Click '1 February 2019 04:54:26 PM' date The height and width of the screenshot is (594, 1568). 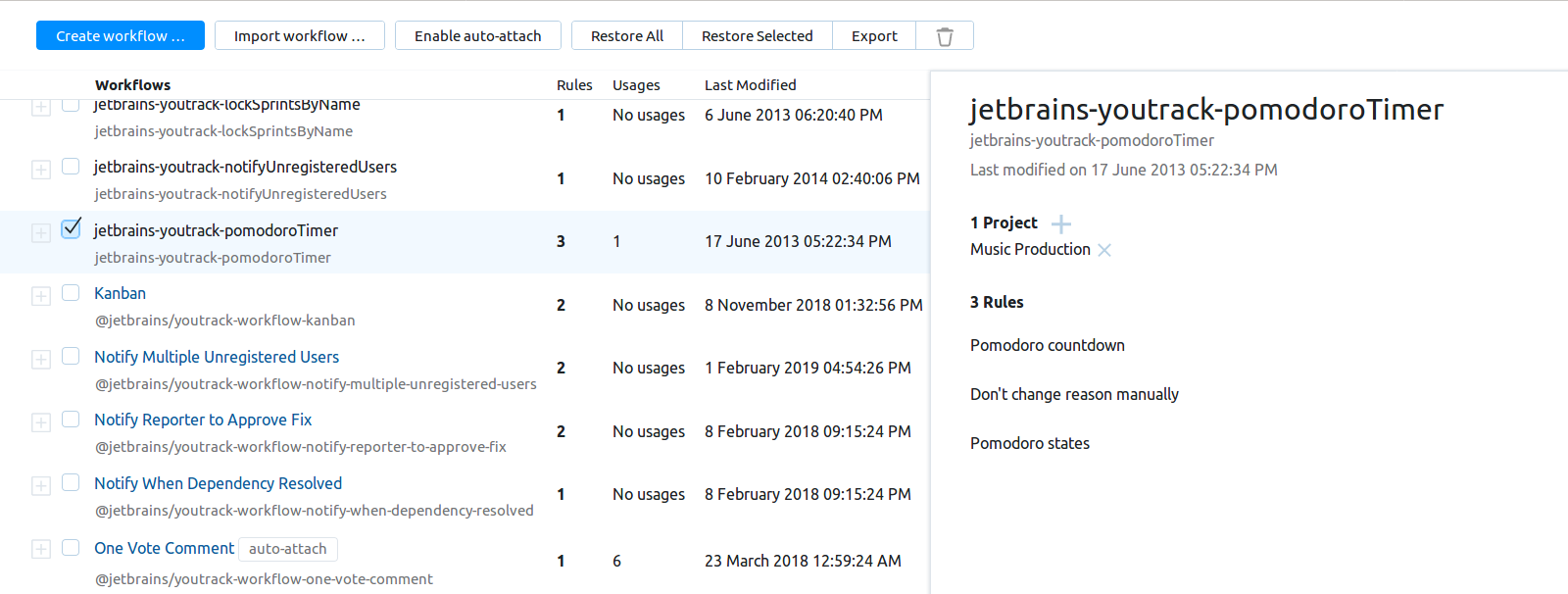(808, 368)
